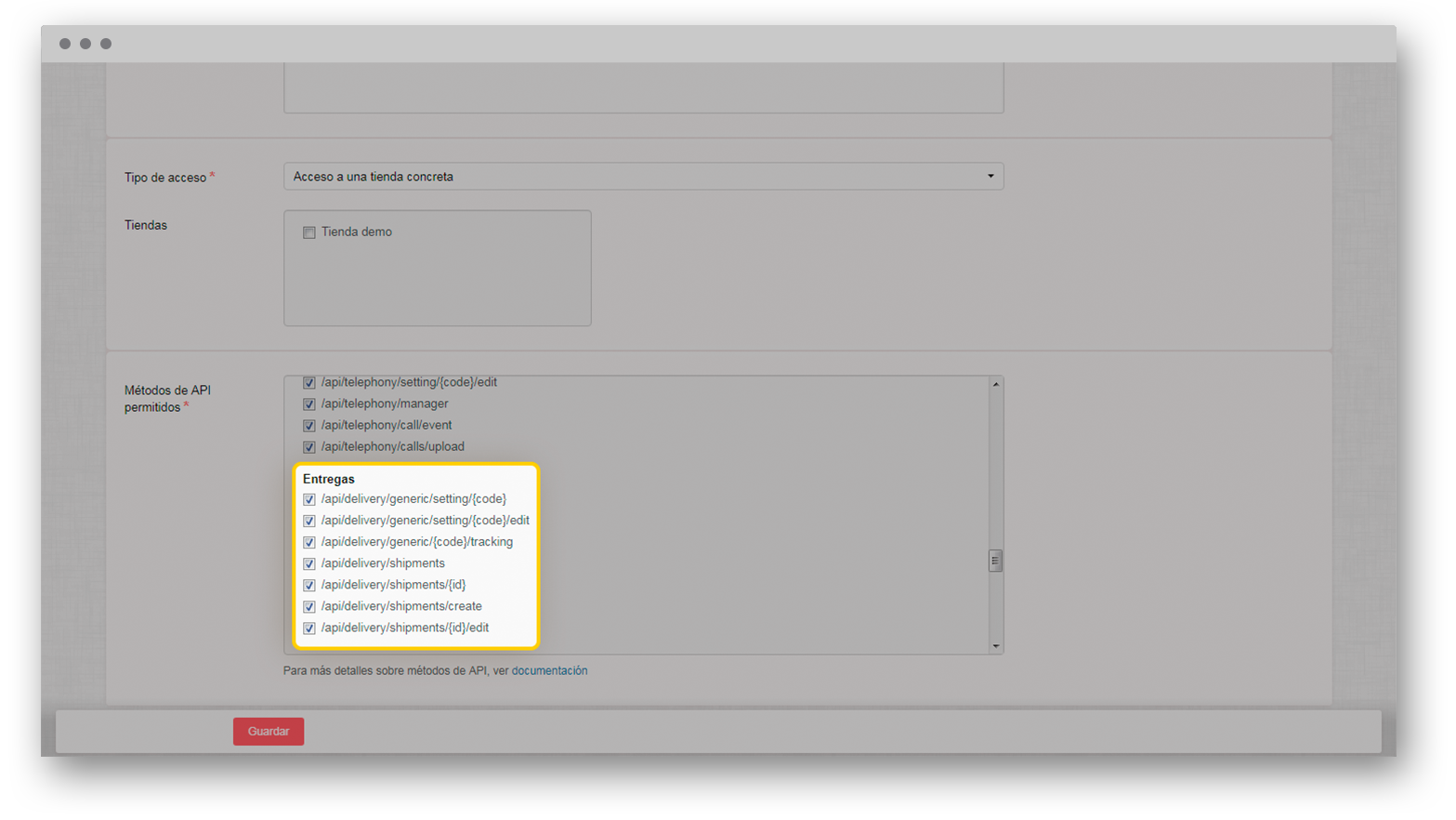This screenshot has height=820, width=1456.
Task: Click the Tipo de acceso label
Action: coord(165,178)
